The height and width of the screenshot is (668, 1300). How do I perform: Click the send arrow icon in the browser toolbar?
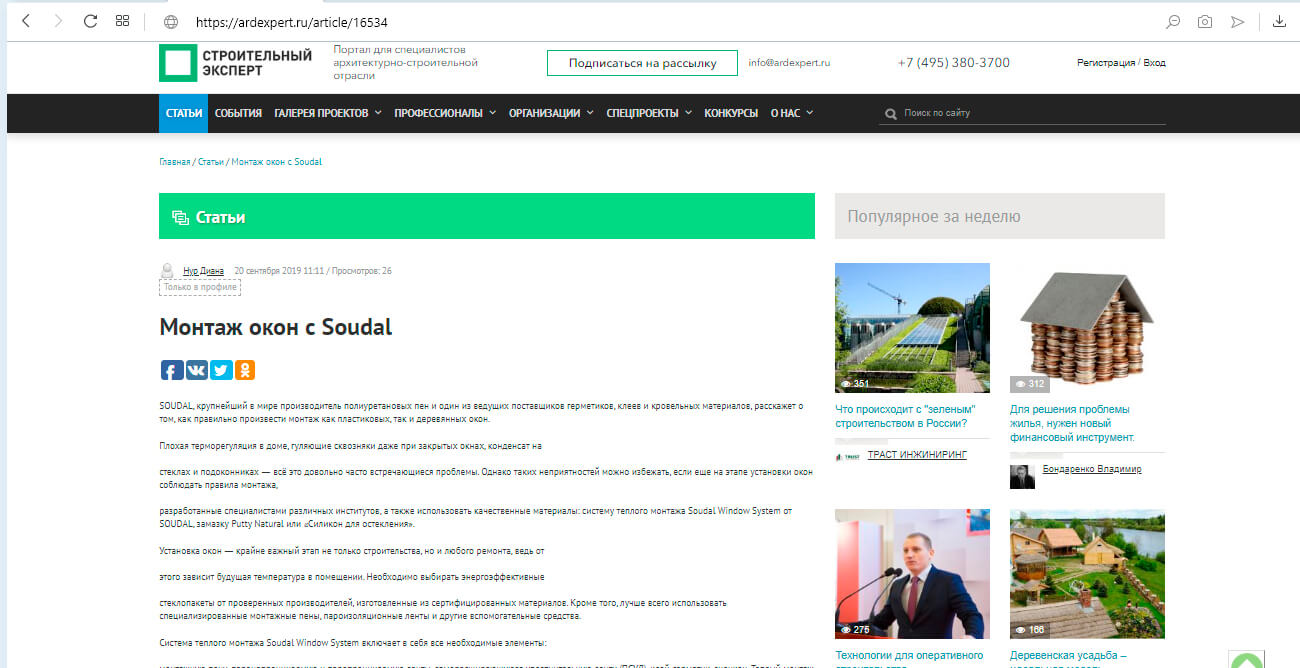(x=1237, y=21)
